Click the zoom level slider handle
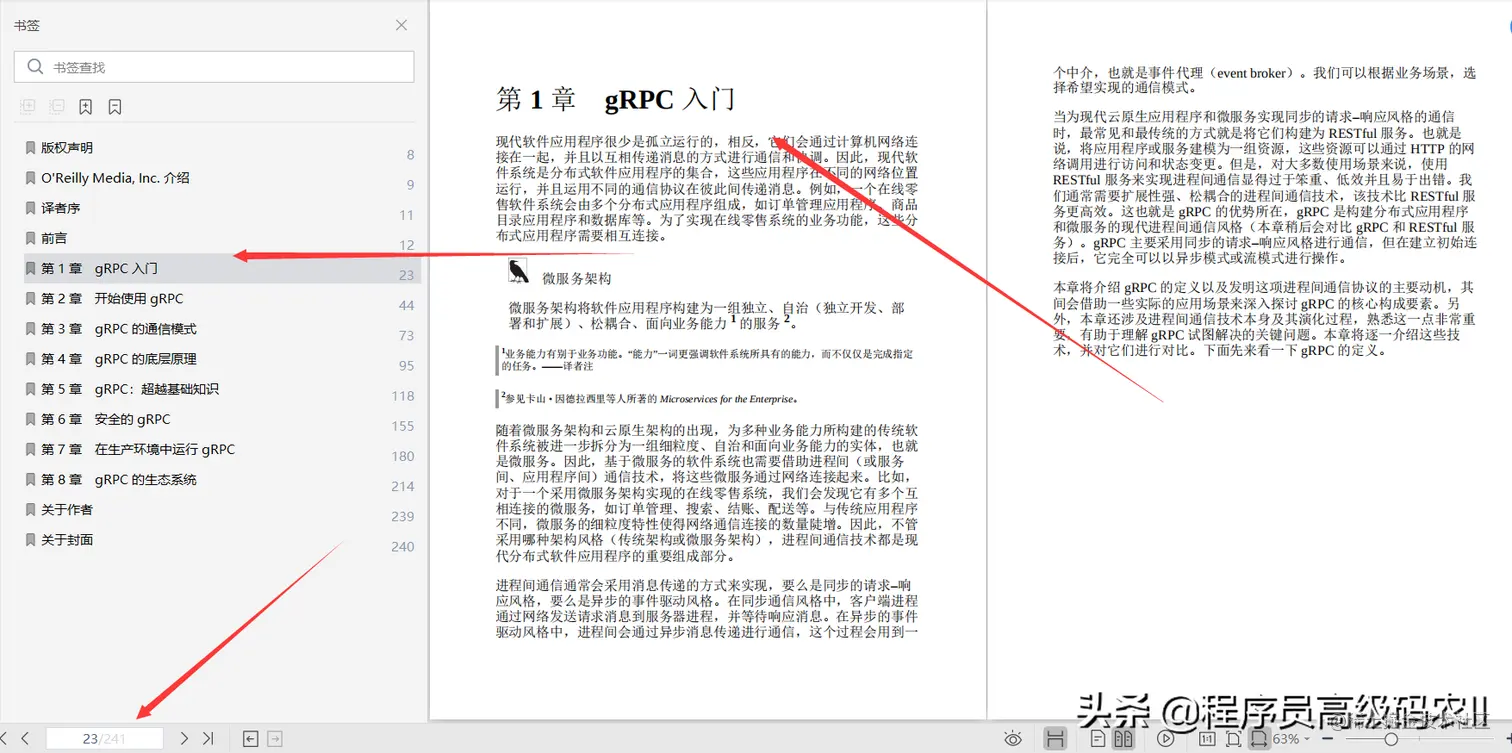 (x=1391, y=738)
